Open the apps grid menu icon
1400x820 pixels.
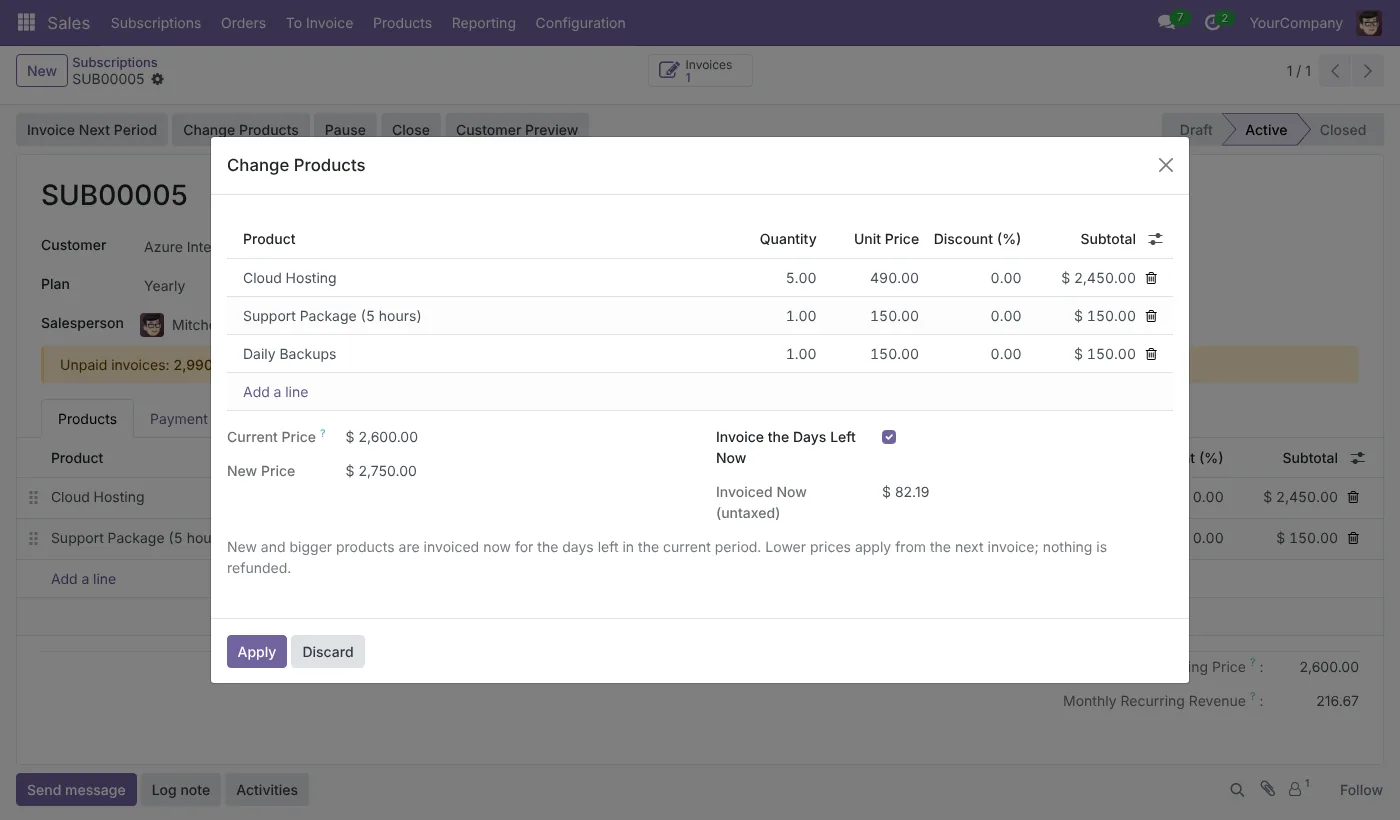tap(27, 22)
